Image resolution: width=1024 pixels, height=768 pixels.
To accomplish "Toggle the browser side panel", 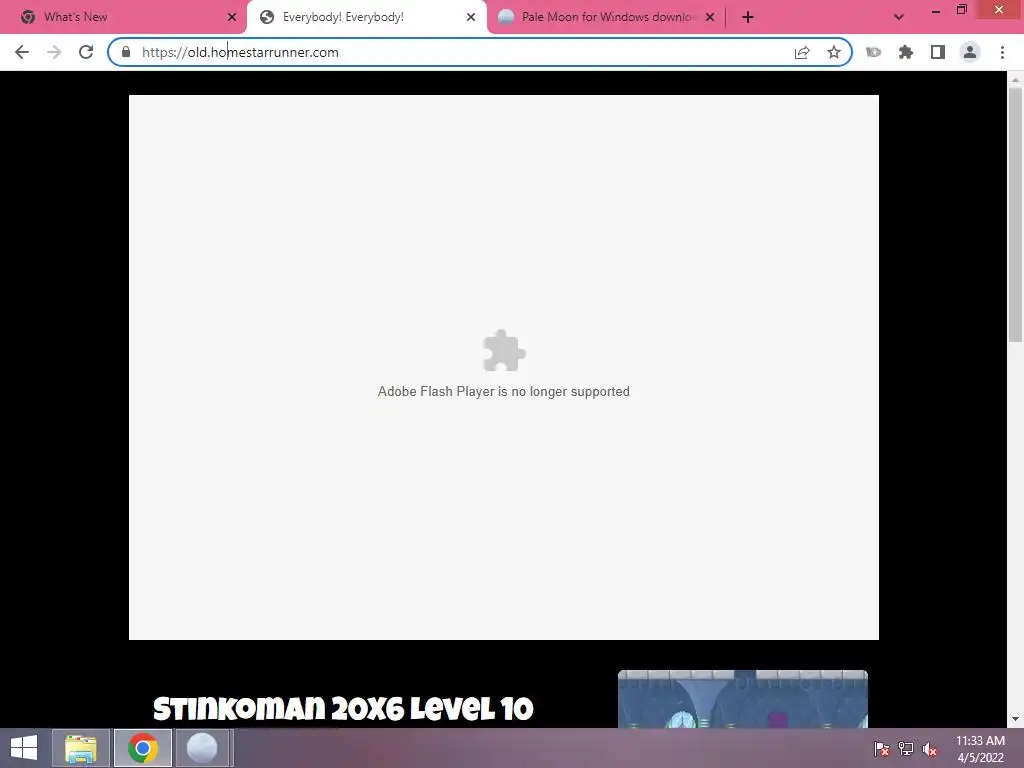I will (x=938, y=52).
